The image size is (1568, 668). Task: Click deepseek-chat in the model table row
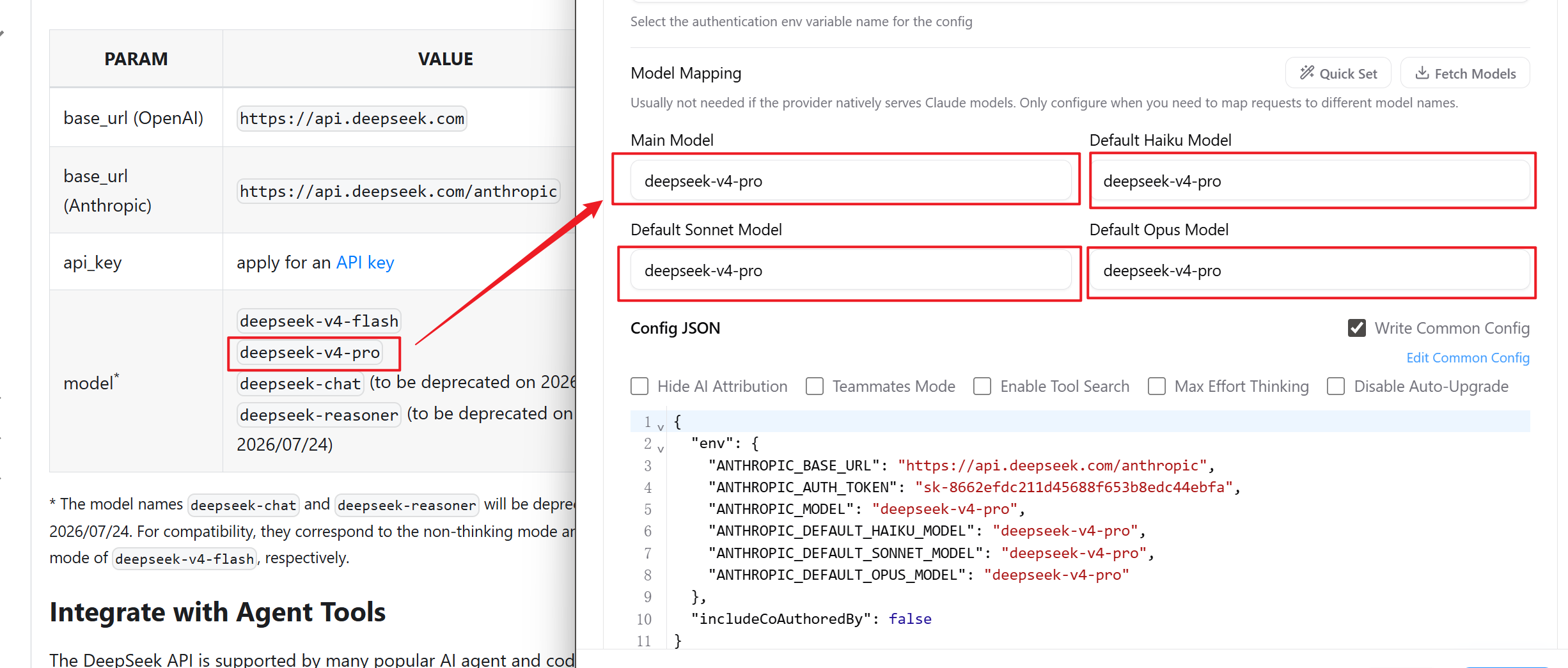tap(300, 384)
